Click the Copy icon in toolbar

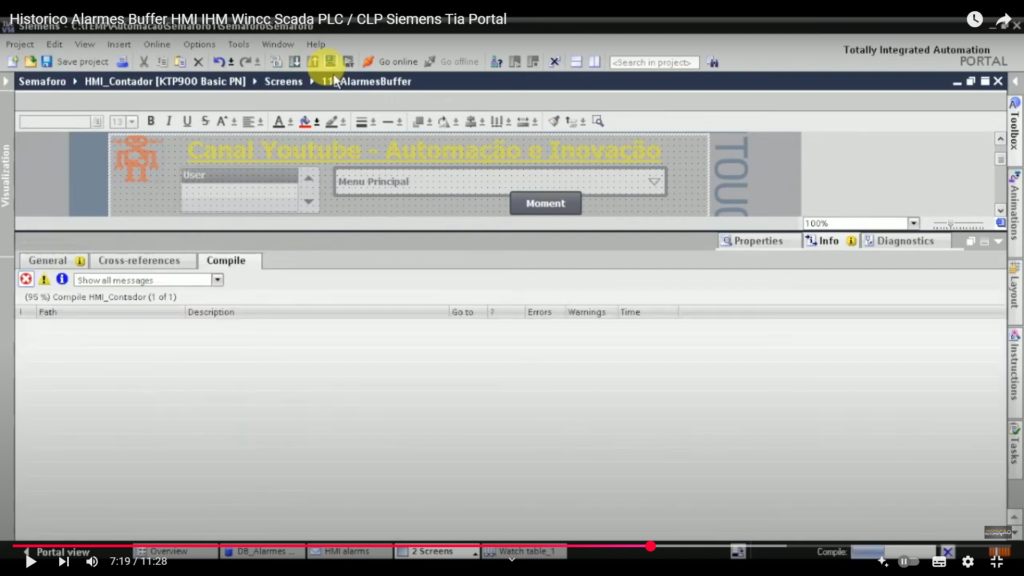pyautogui.click(x=162, y=62)
